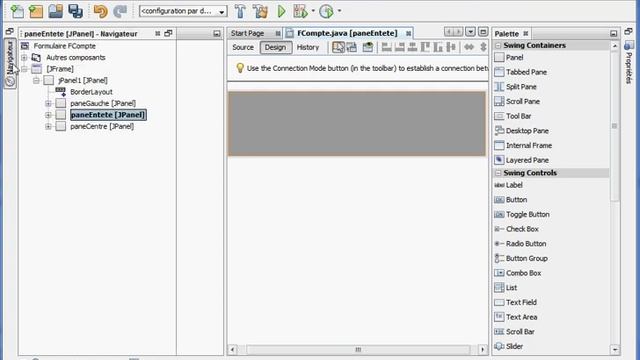Click the fifth alignment icon after Preview Design
Viewport: 640px width, 360px height.
pos(438,47)
